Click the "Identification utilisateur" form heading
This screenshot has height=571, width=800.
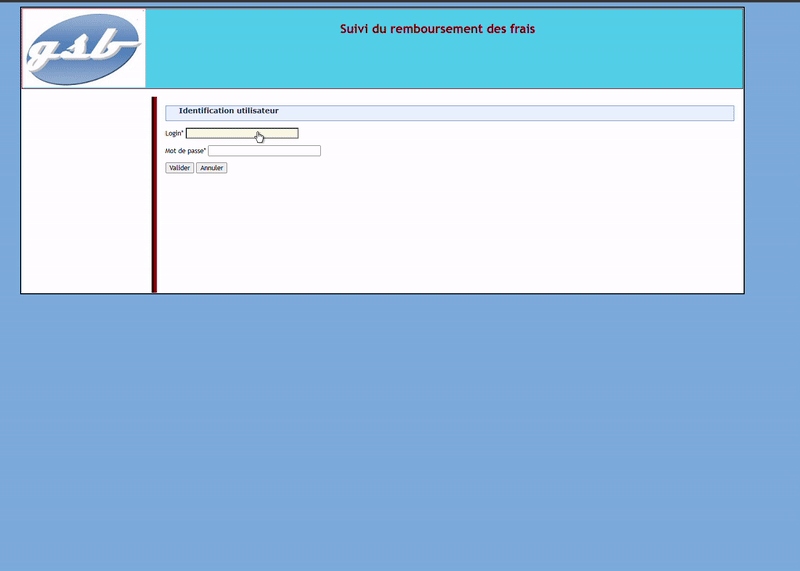tap(228, 110)
